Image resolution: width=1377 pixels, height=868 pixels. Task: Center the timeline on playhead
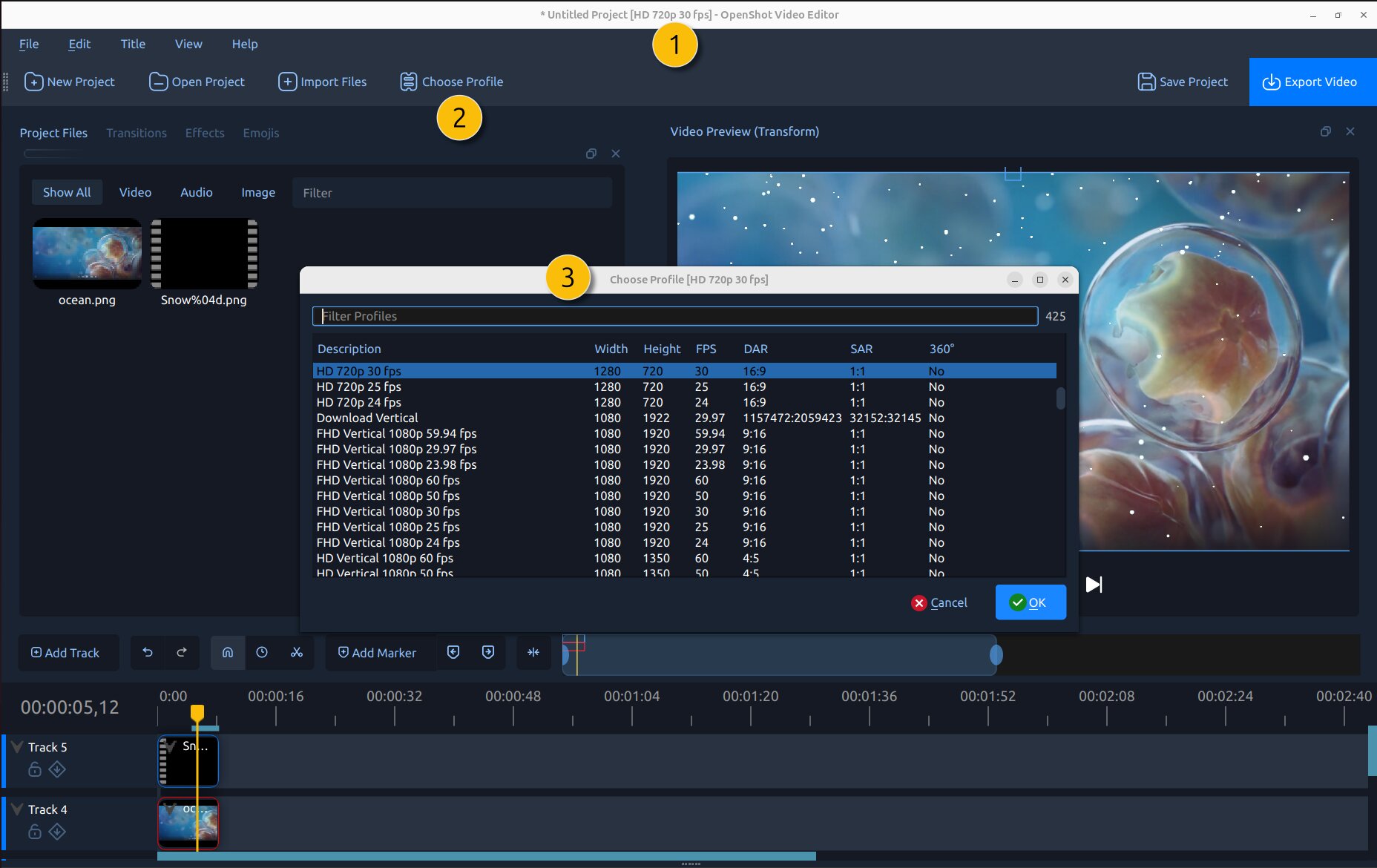533,652
